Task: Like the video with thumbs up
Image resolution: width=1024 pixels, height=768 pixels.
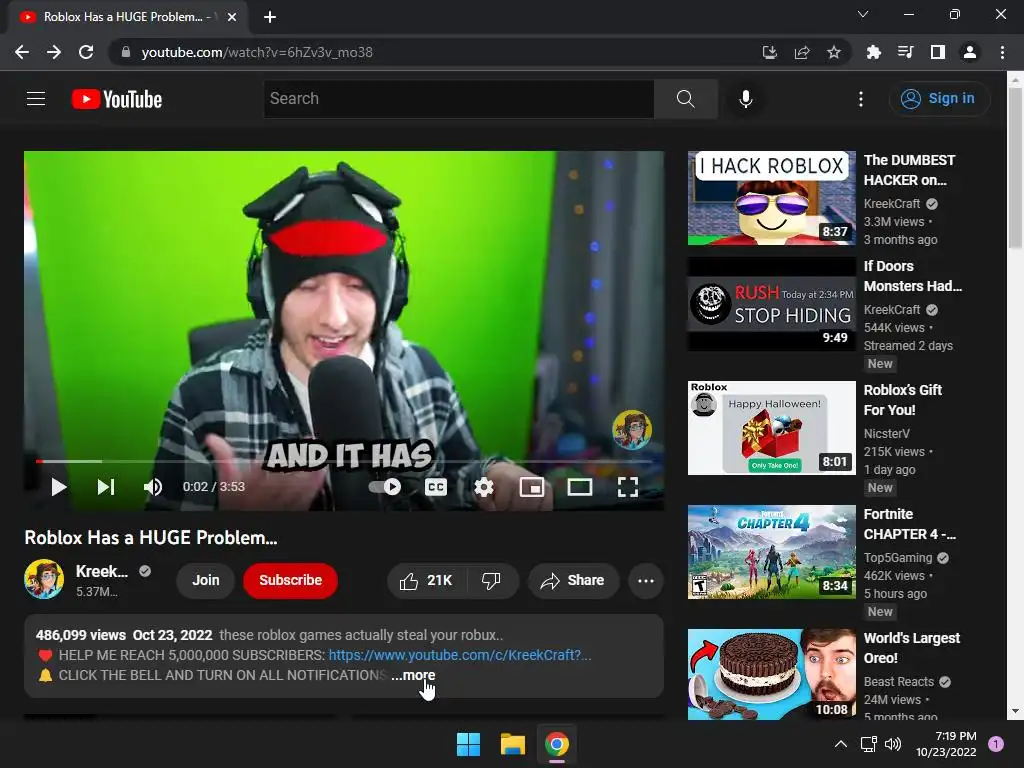Action: (426, 581)
